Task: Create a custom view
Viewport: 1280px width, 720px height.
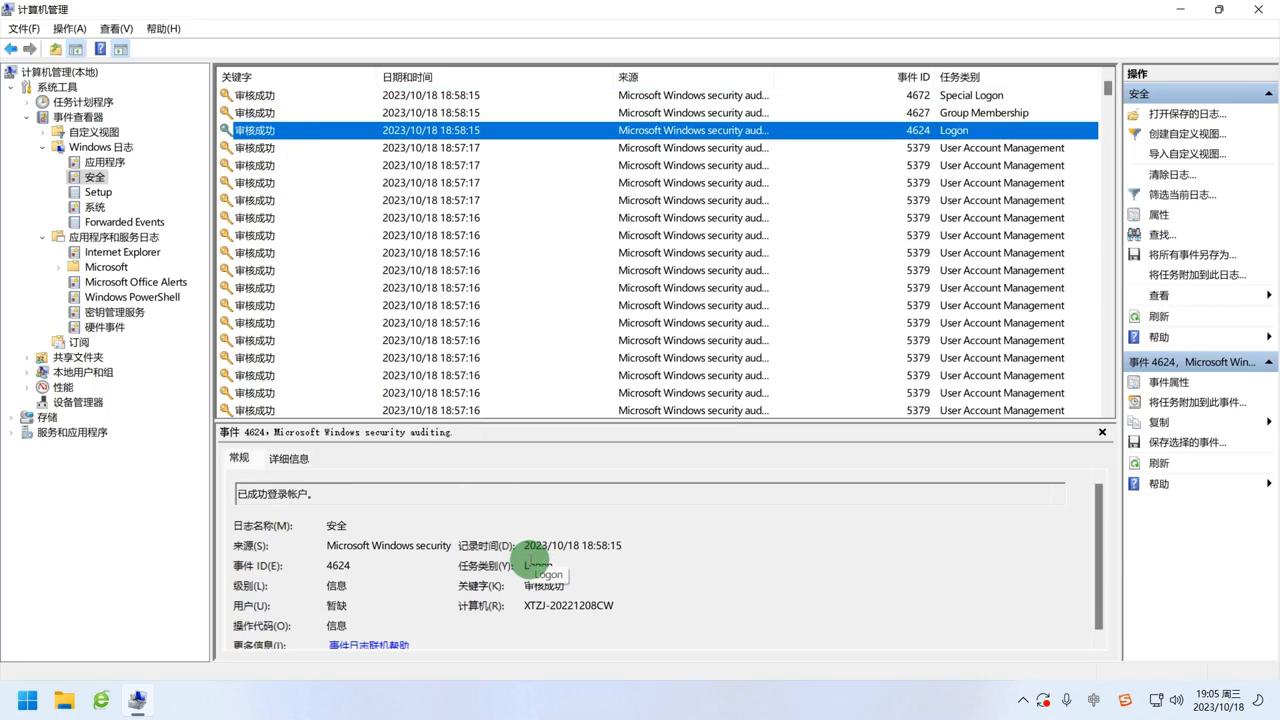Action: tap(1186, 133)
